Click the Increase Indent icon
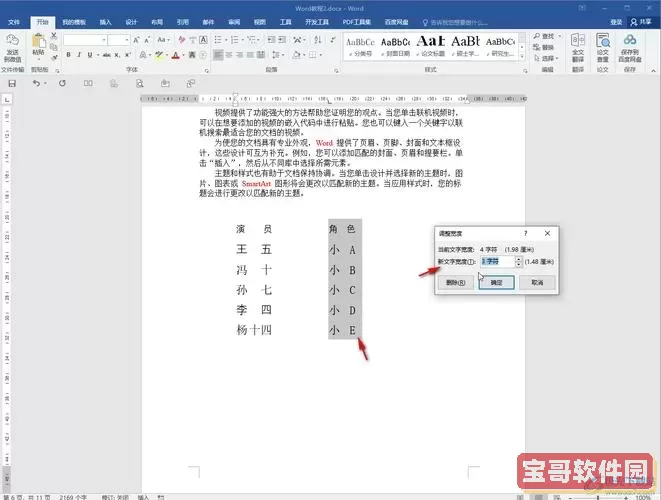 click(282, 40)
